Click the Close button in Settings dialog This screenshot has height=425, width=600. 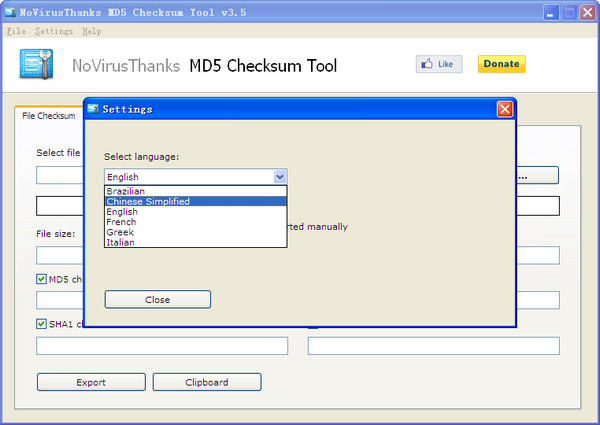[158, 300]
